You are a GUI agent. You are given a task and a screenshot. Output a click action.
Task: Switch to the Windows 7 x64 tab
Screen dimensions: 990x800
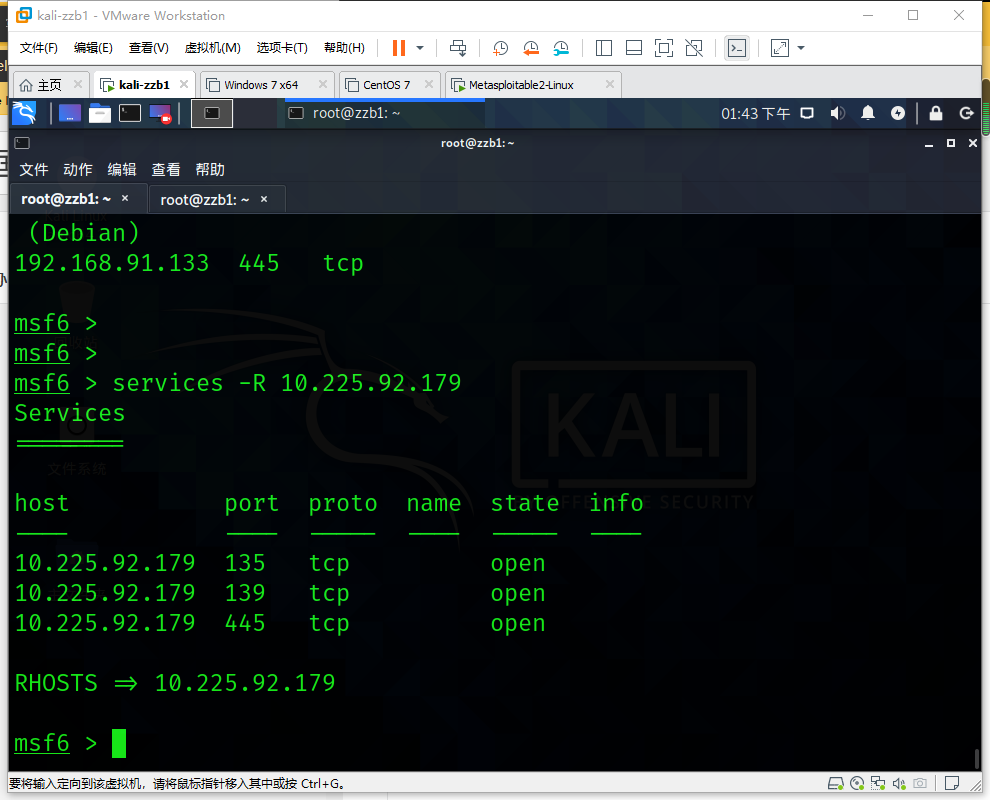(x=261, y=85)
